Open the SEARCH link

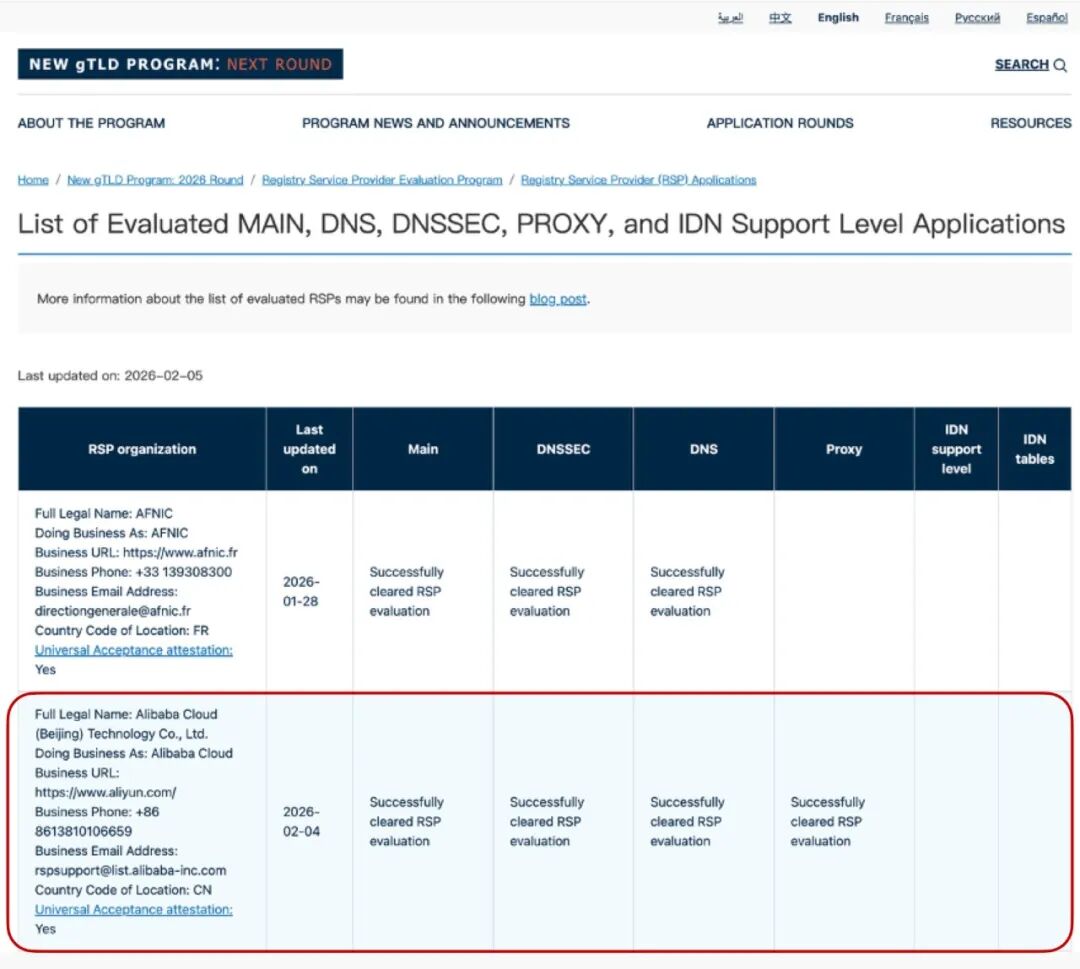pos(1021,65)
